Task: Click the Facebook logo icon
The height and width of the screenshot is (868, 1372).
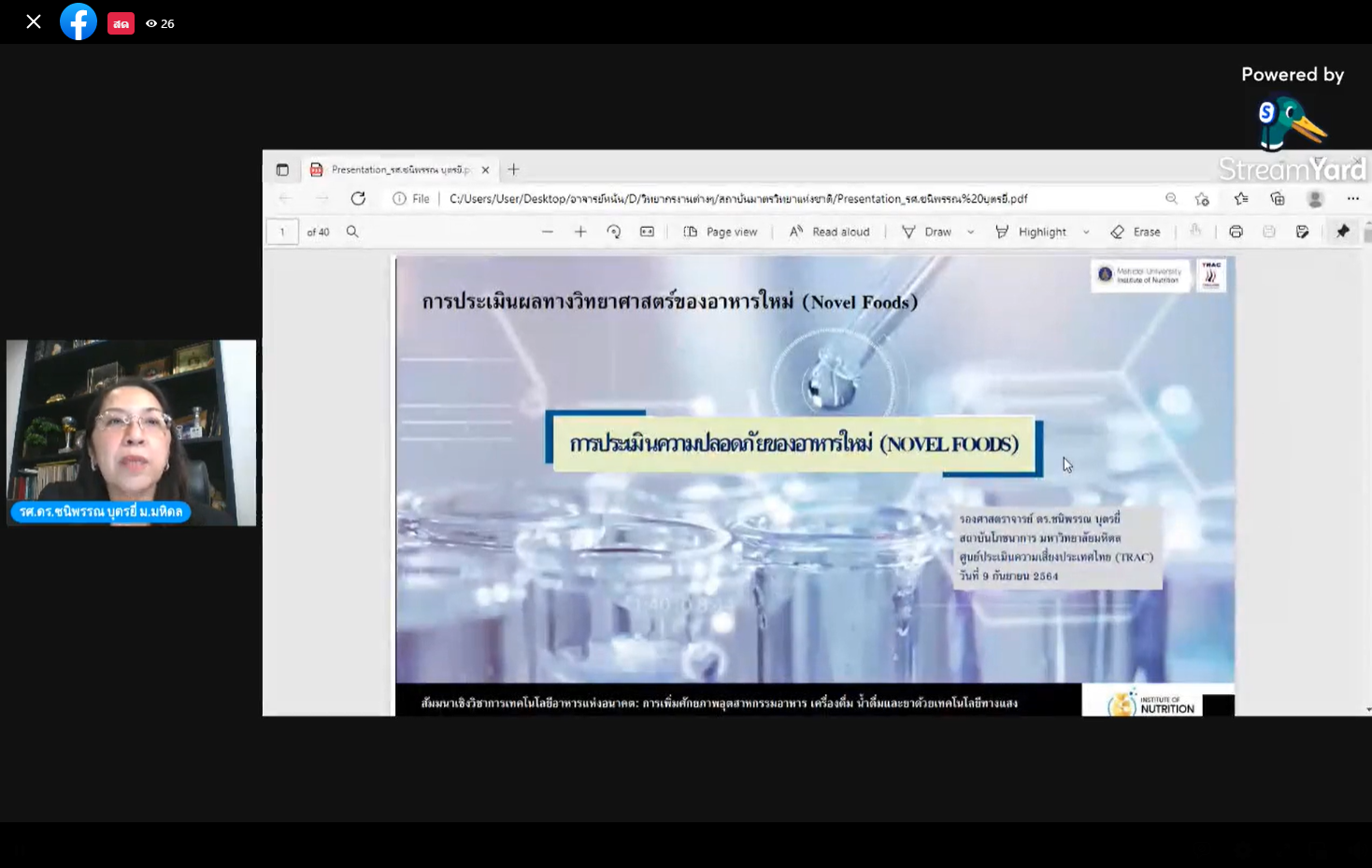Action: pyautogui.click(x=79, y=21)
